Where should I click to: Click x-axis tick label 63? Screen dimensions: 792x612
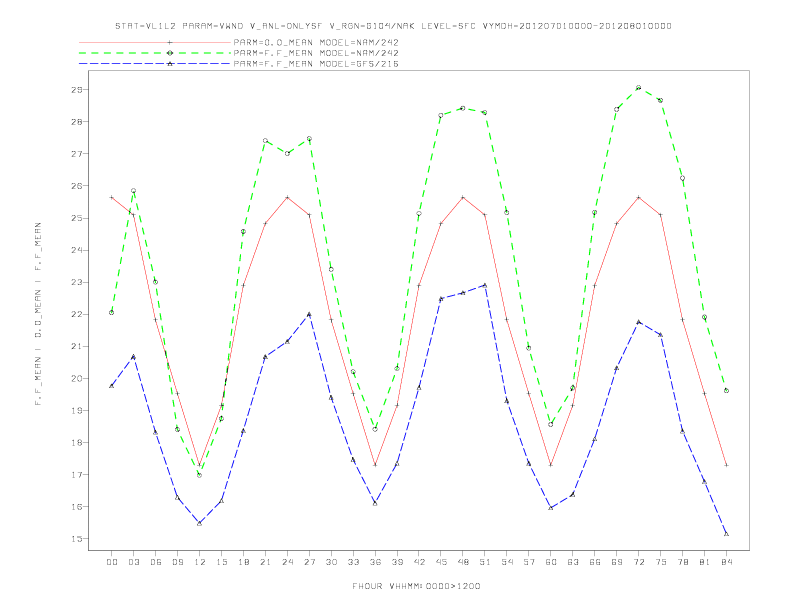(573, 562)
